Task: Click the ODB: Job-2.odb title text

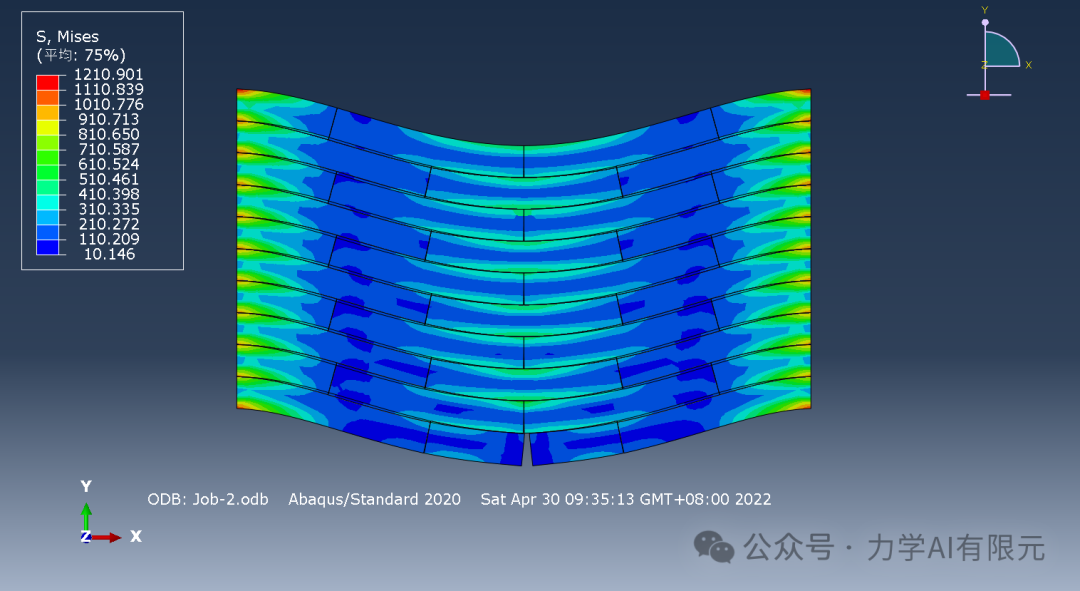Action: (208, 499)
